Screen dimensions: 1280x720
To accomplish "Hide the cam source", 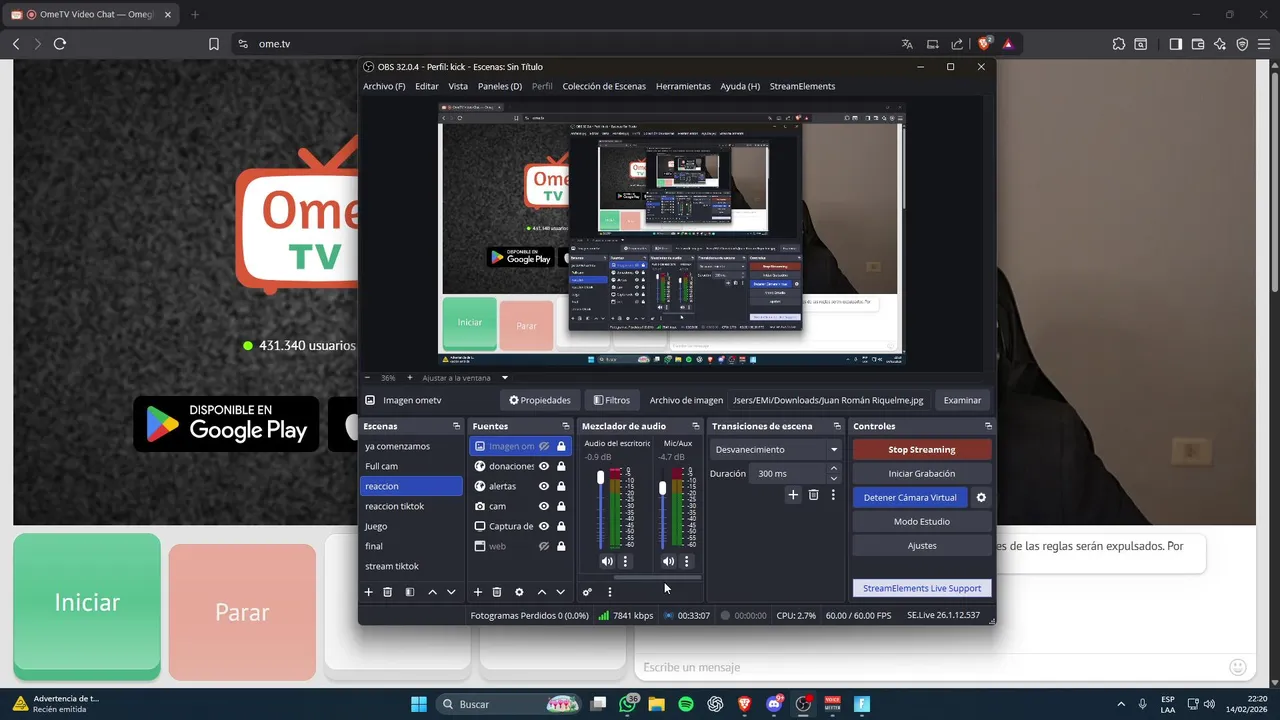I will 544,506.
